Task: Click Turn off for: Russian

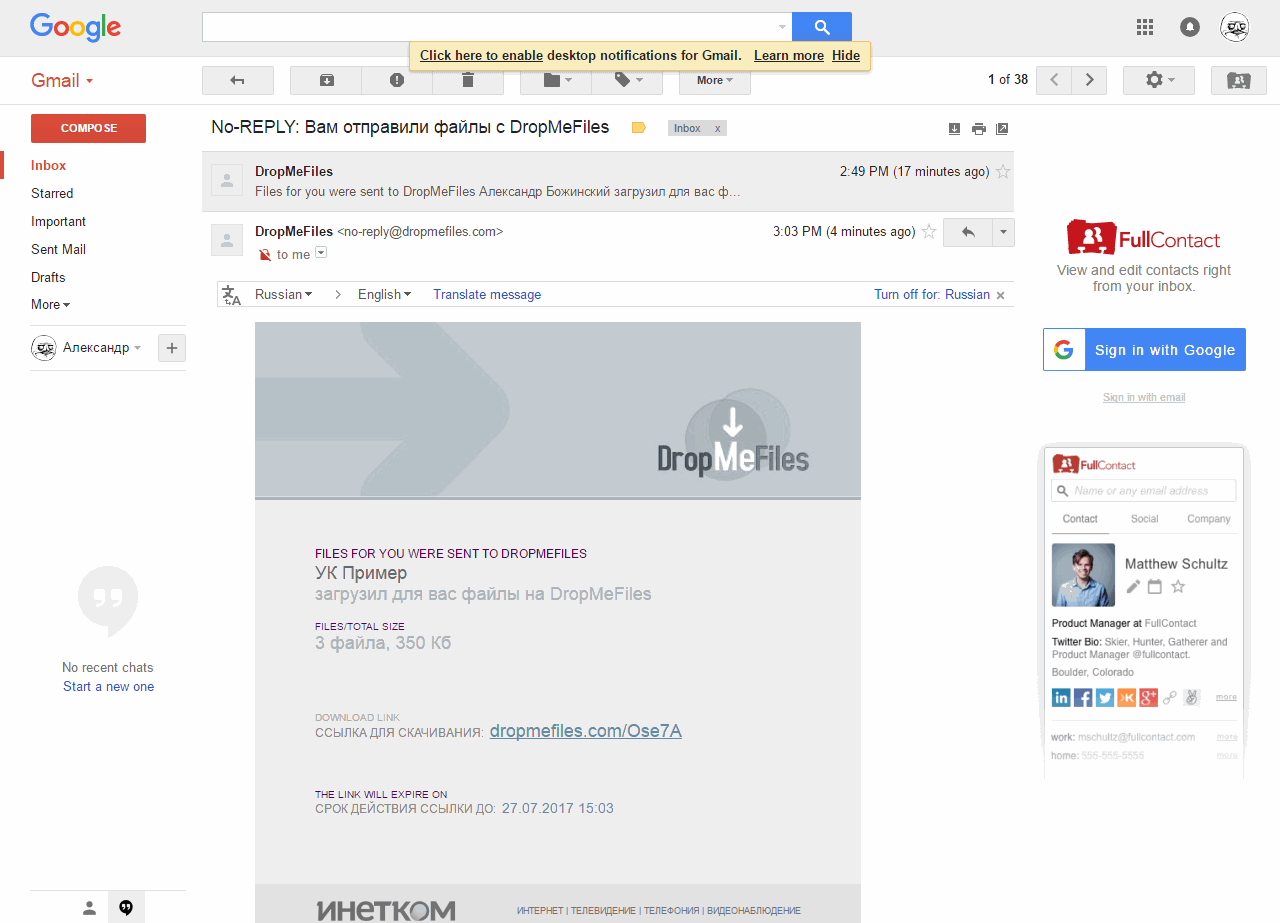Action: tap(932, 294)
